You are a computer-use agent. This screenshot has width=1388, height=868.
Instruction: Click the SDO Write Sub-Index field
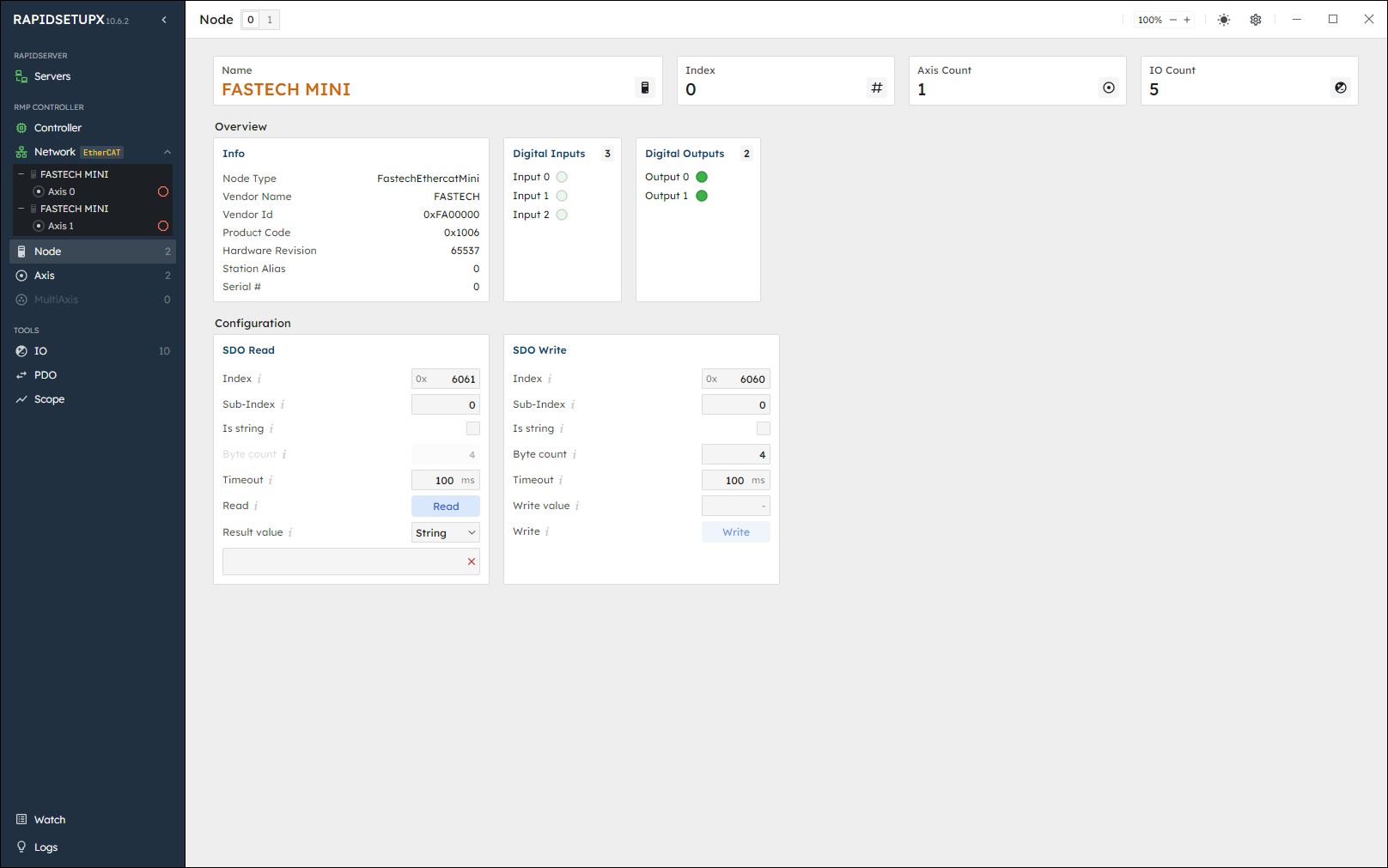[x=736, y=404]
